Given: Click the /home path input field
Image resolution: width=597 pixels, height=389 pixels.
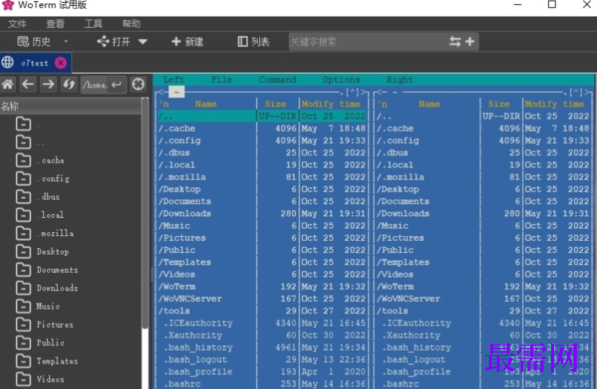Looking at the screenshot, I should tap(94, 84).
